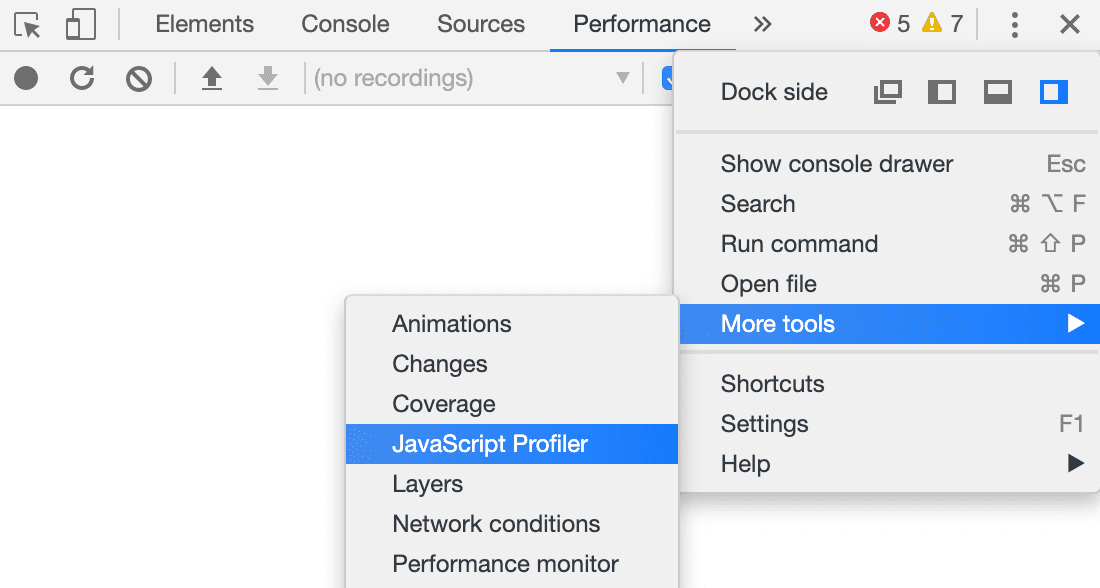
Task: Save the profile with the download arrow
Action: click(268, 78)
